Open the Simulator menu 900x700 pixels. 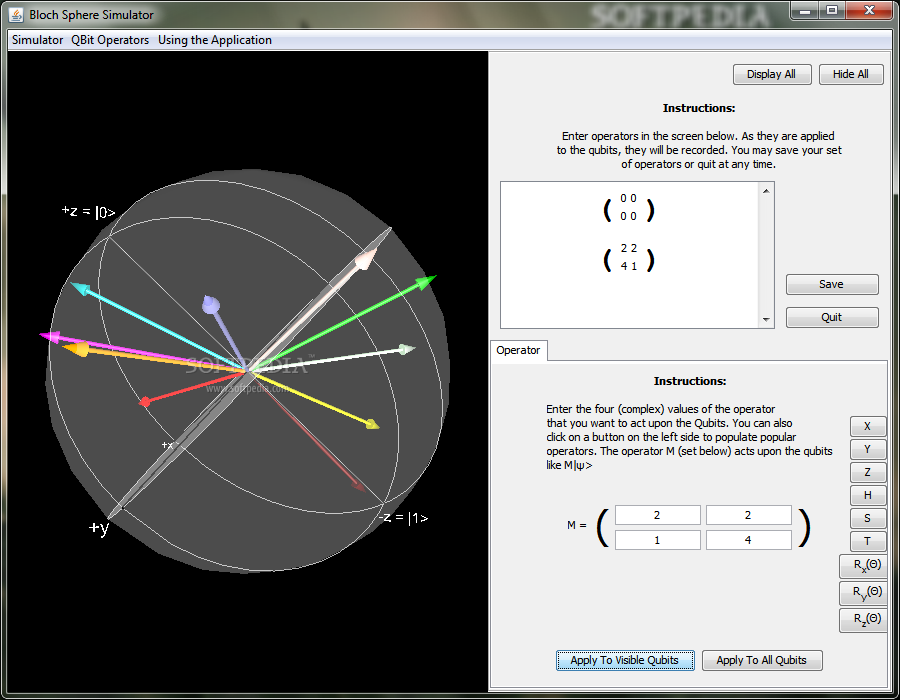[37, 40]
